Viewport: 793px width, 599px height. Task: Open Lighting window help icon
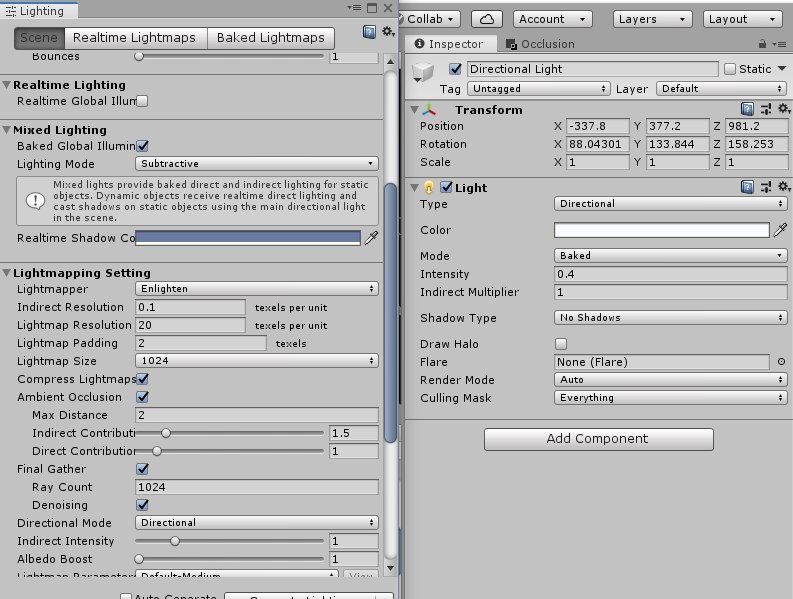pyautogui.click(x=369, y=32)
